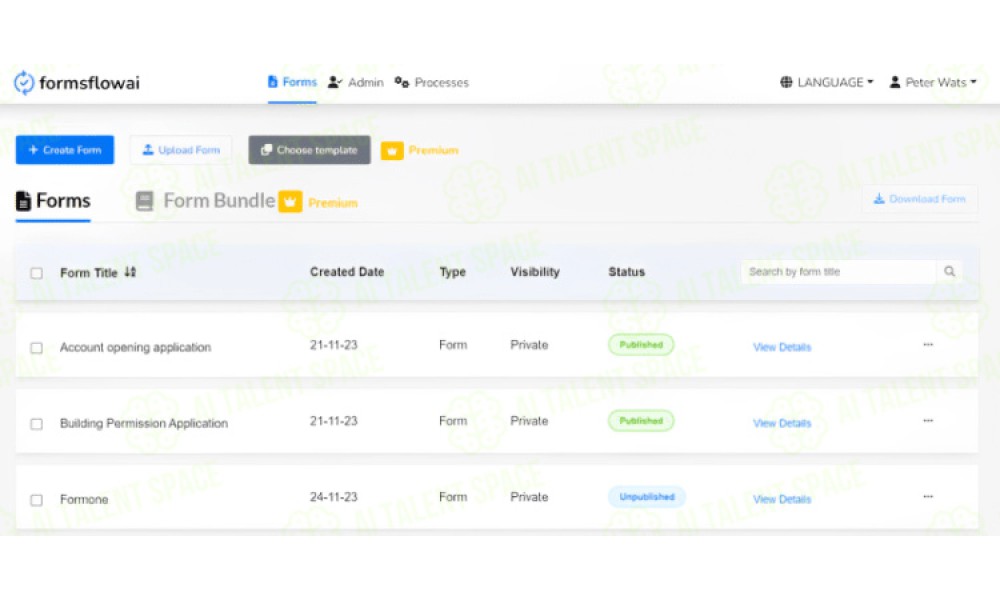The image size is (1000, 600).
Task: Click the Upload Form button
Action: tap(181, 150)
